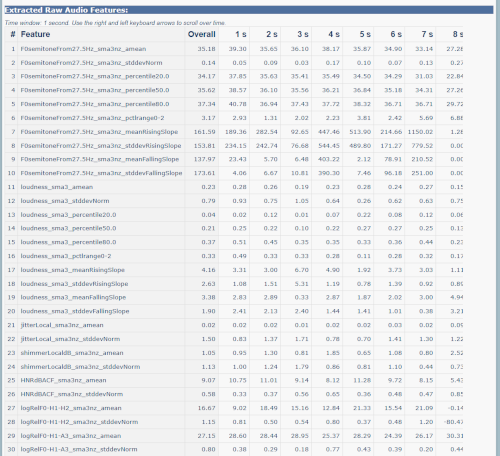
Task: Click shimmerLocaldB_sma3nz_stddevNorm feature name
Action: (80, 367)
